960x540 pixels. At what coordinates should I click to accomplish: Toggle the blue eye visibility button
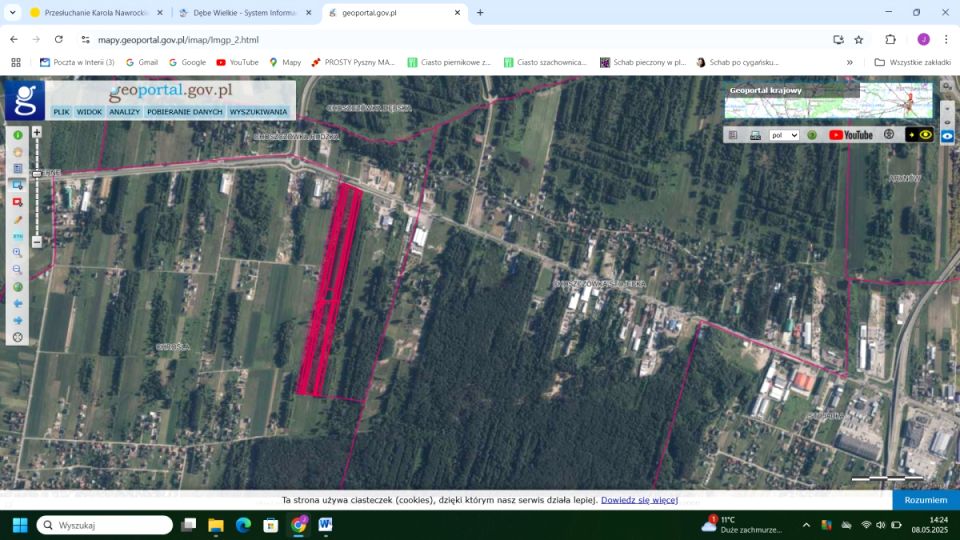click(947, 136)
